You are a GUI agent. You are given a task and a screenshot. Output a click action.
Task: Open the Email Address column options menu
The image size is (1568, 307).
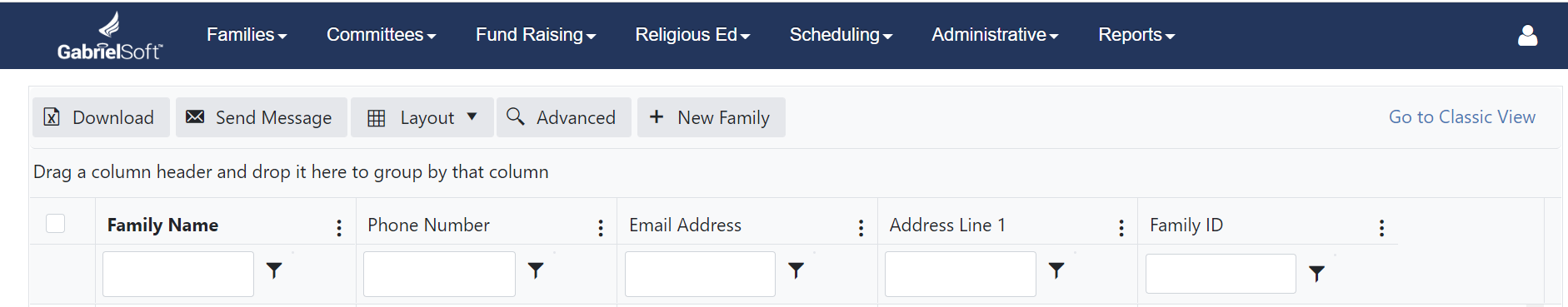coord(861,227)
